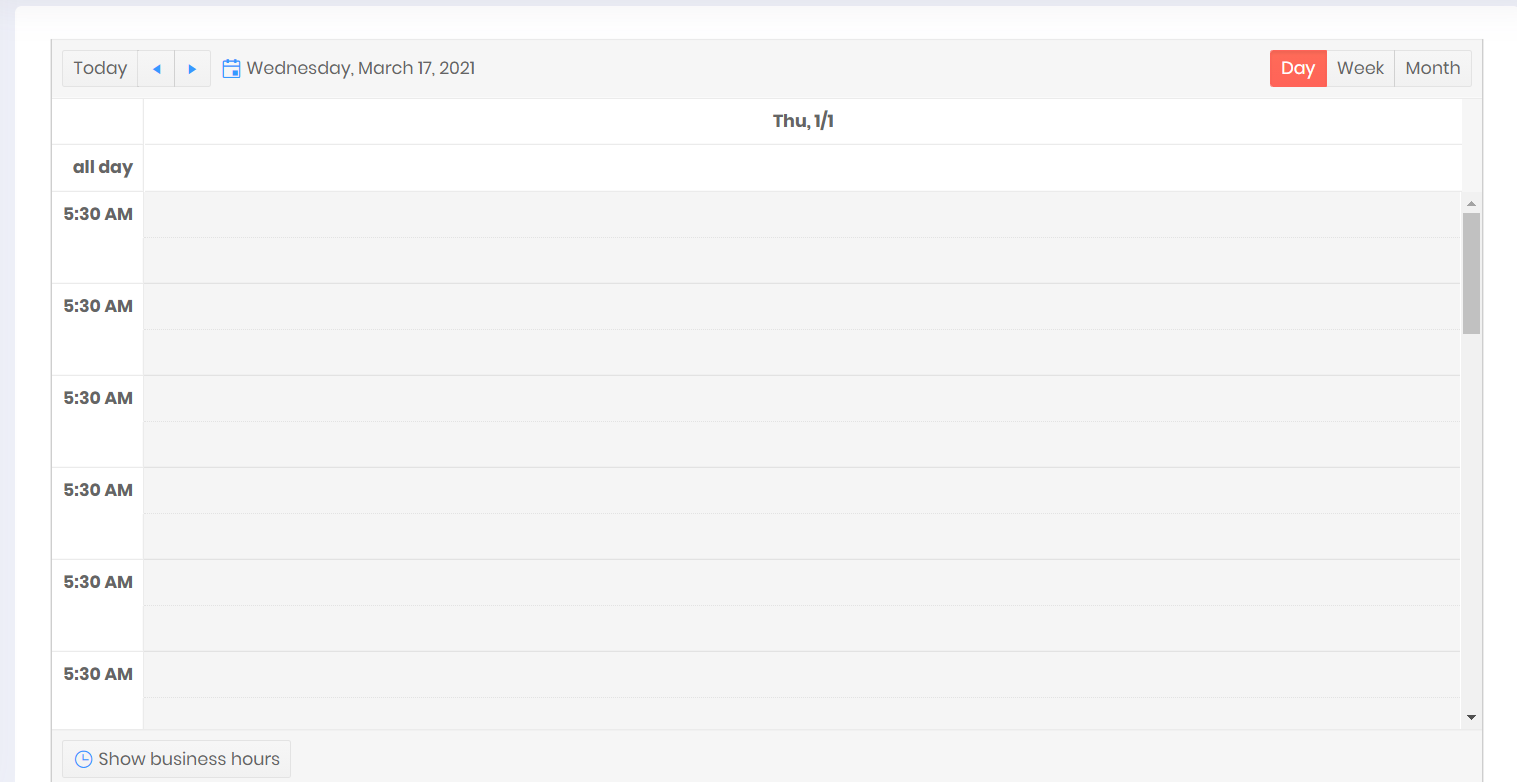
Task: Switch to Month view
Action: (x=1432, y=69)
